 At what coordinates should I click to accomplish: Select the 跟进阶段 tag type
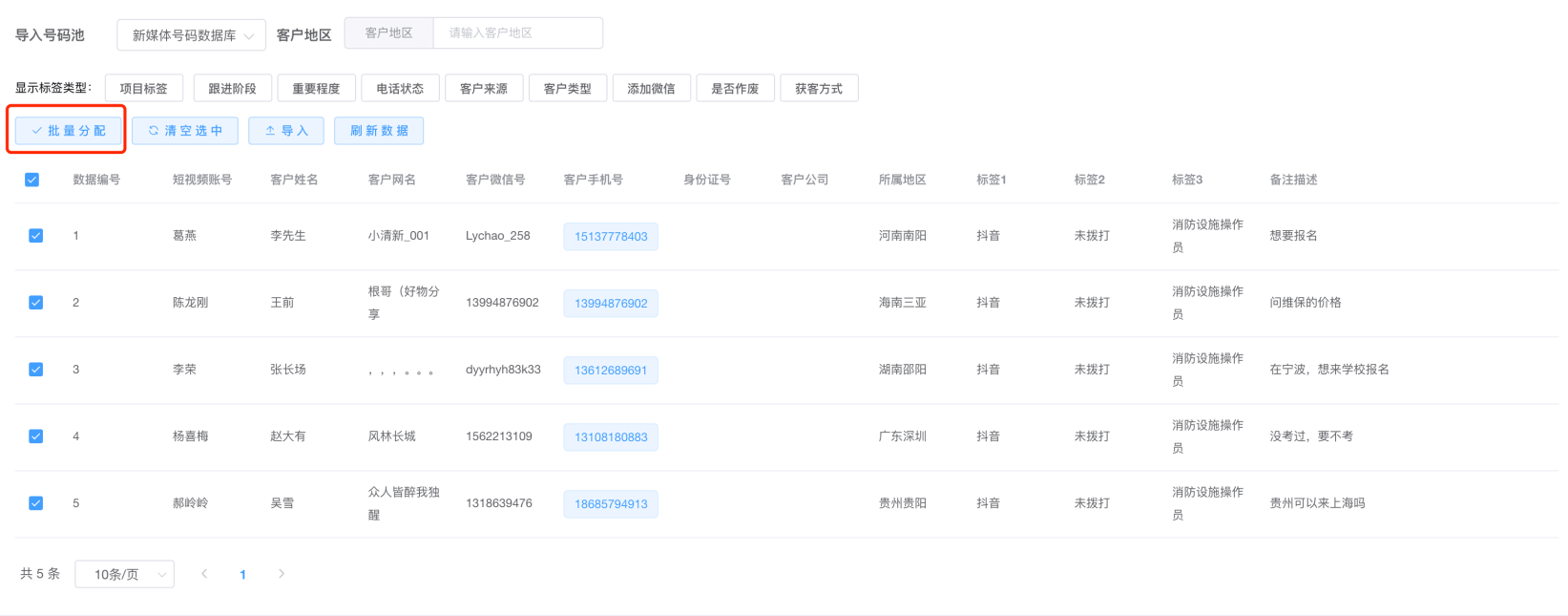[x=232, y=89]
